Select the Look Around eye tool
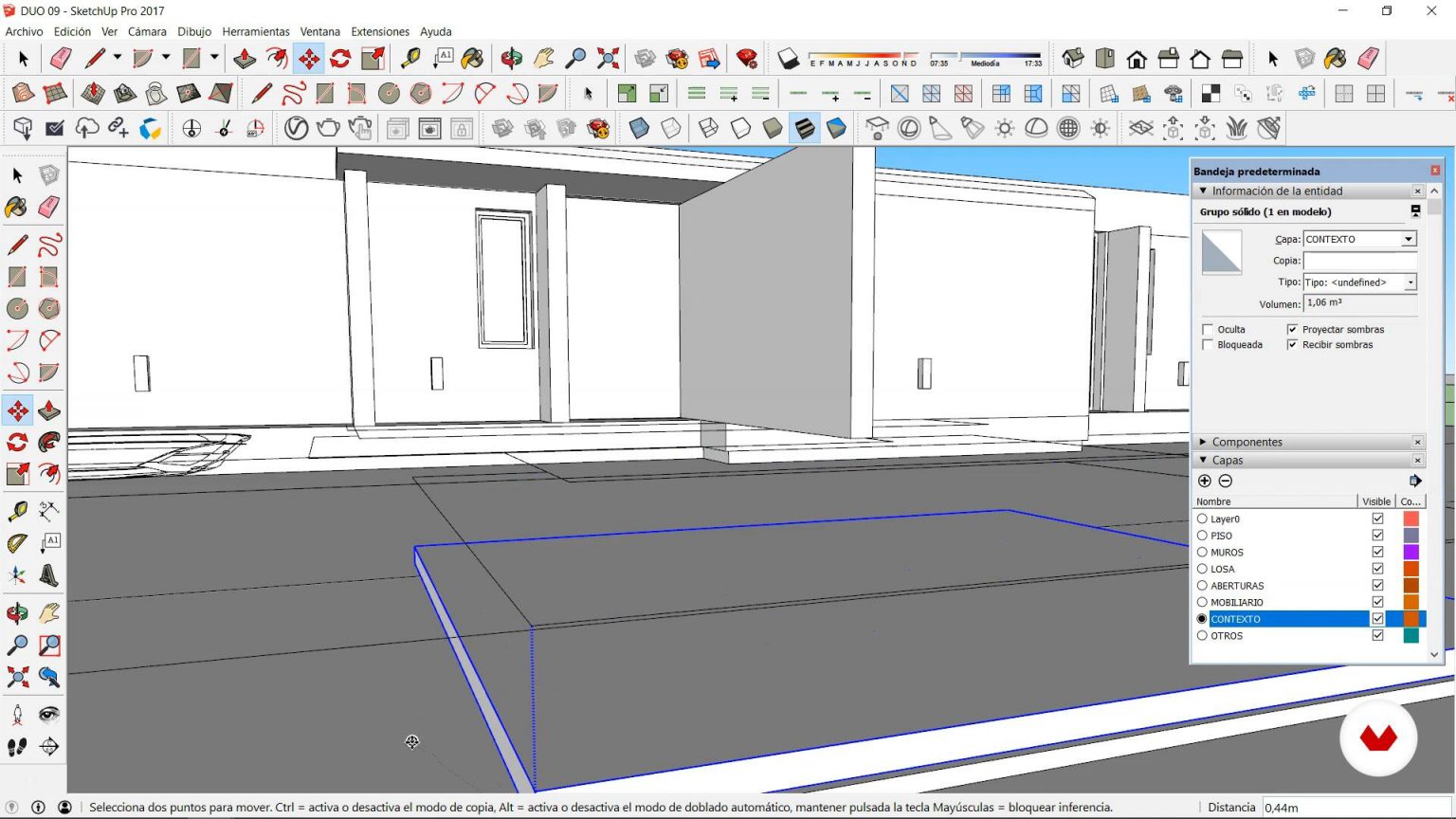The width and height of the screenshot is (1456, 819). tap(49, 715)
